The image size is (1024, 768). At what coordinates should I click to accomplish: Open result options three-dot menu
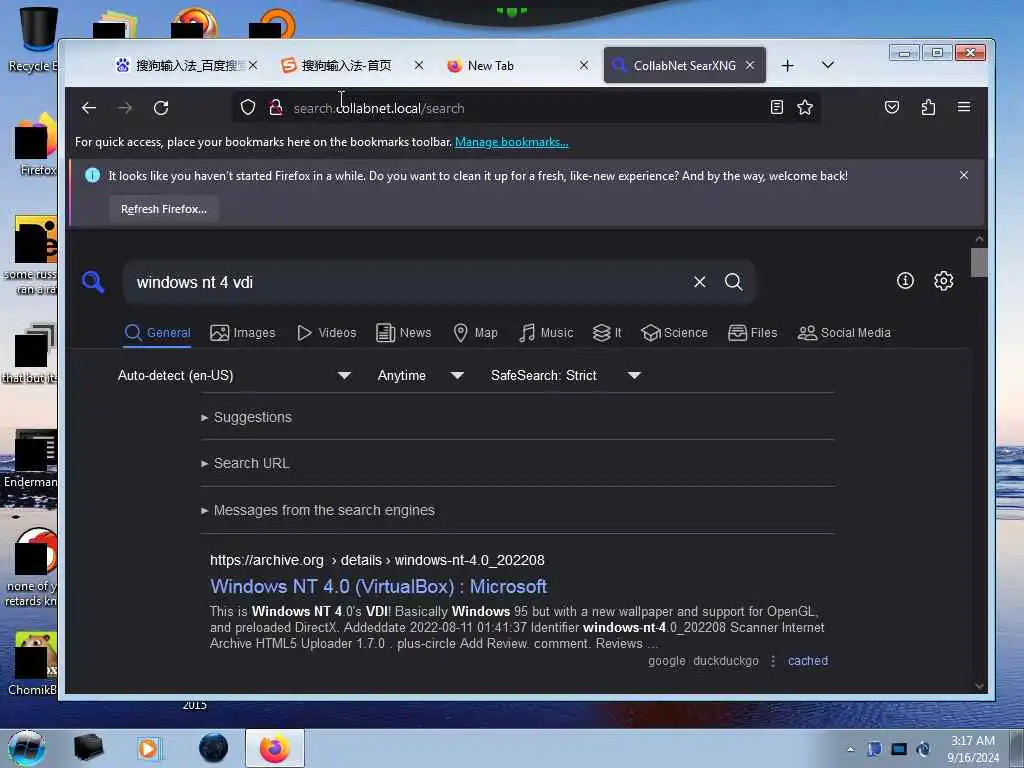pyautogui.click(x=773, y=661)
